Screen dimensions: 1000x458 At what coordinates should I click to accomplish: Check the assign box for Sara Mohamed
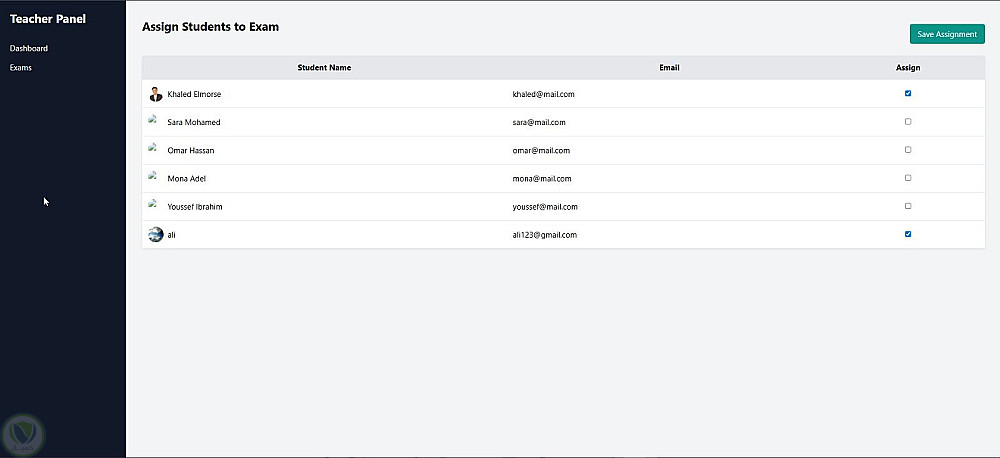[908, 121]
